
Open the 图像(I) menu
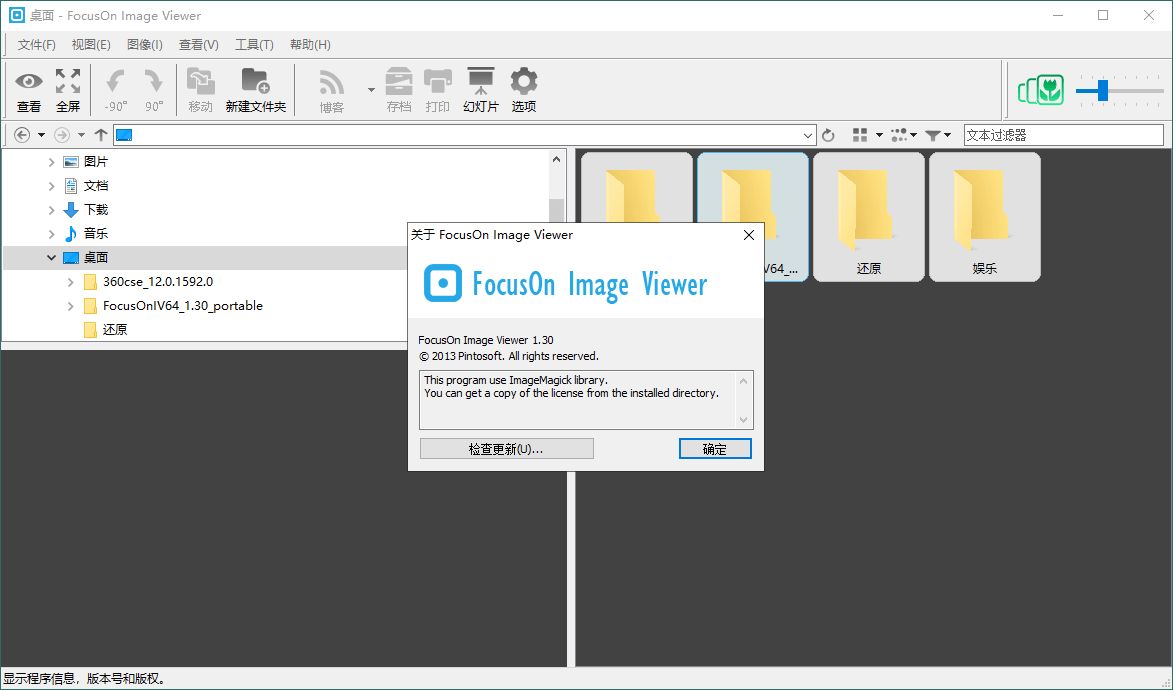pyautogui.click(x=145, y=45)
